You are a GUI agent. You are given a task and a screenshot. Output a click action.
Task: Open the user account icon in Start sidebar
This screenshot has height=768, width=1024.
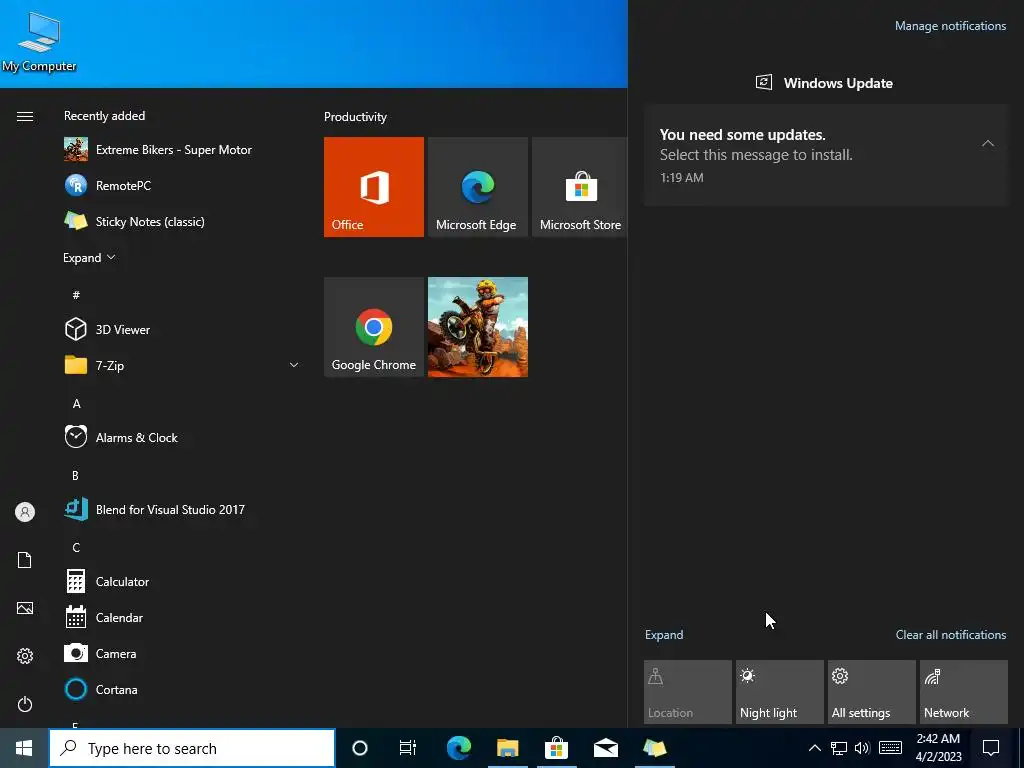25,512
